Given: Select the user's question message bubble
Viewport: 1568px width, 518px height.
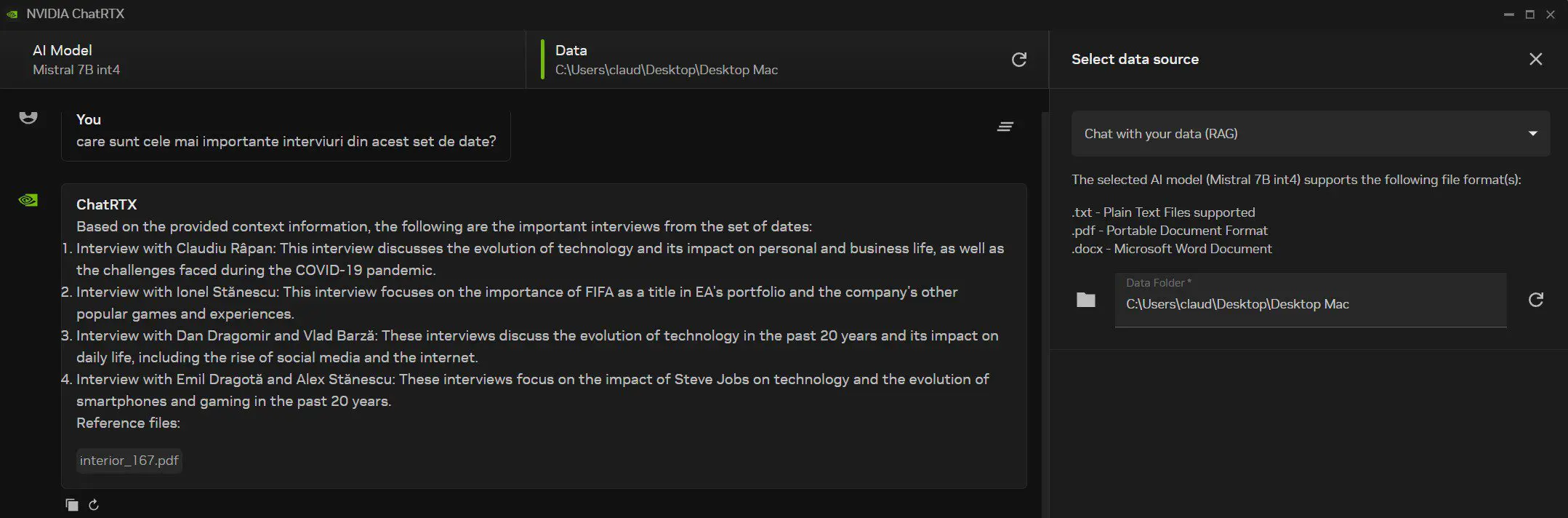Looking at the screenshot, I should [286, 135].
